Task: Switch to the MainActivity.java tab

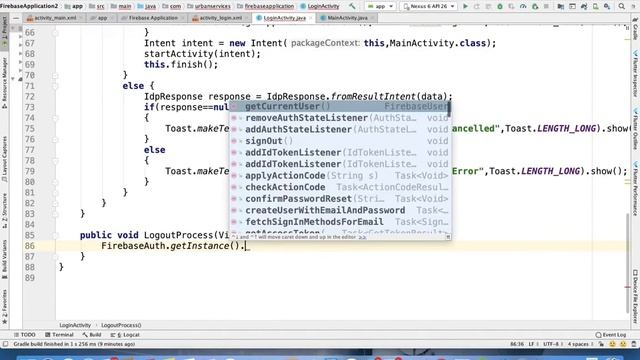Action: point(347,18)
